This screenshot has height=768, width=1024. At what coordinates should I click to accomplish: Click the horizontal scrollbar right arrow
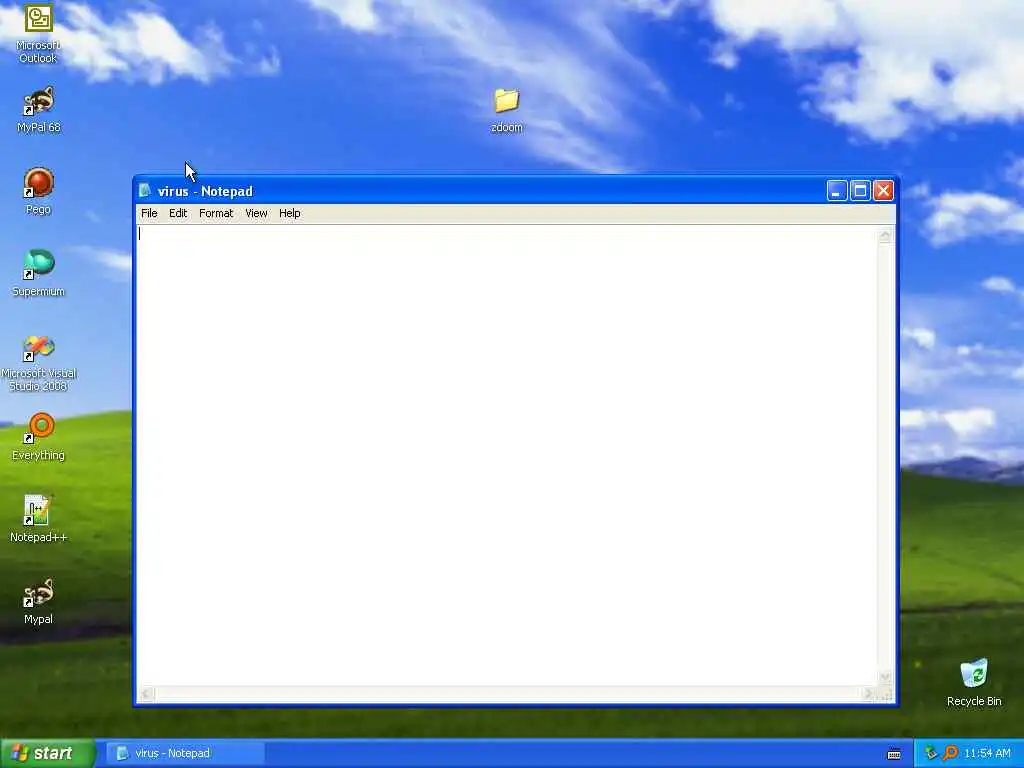point(869,694)
